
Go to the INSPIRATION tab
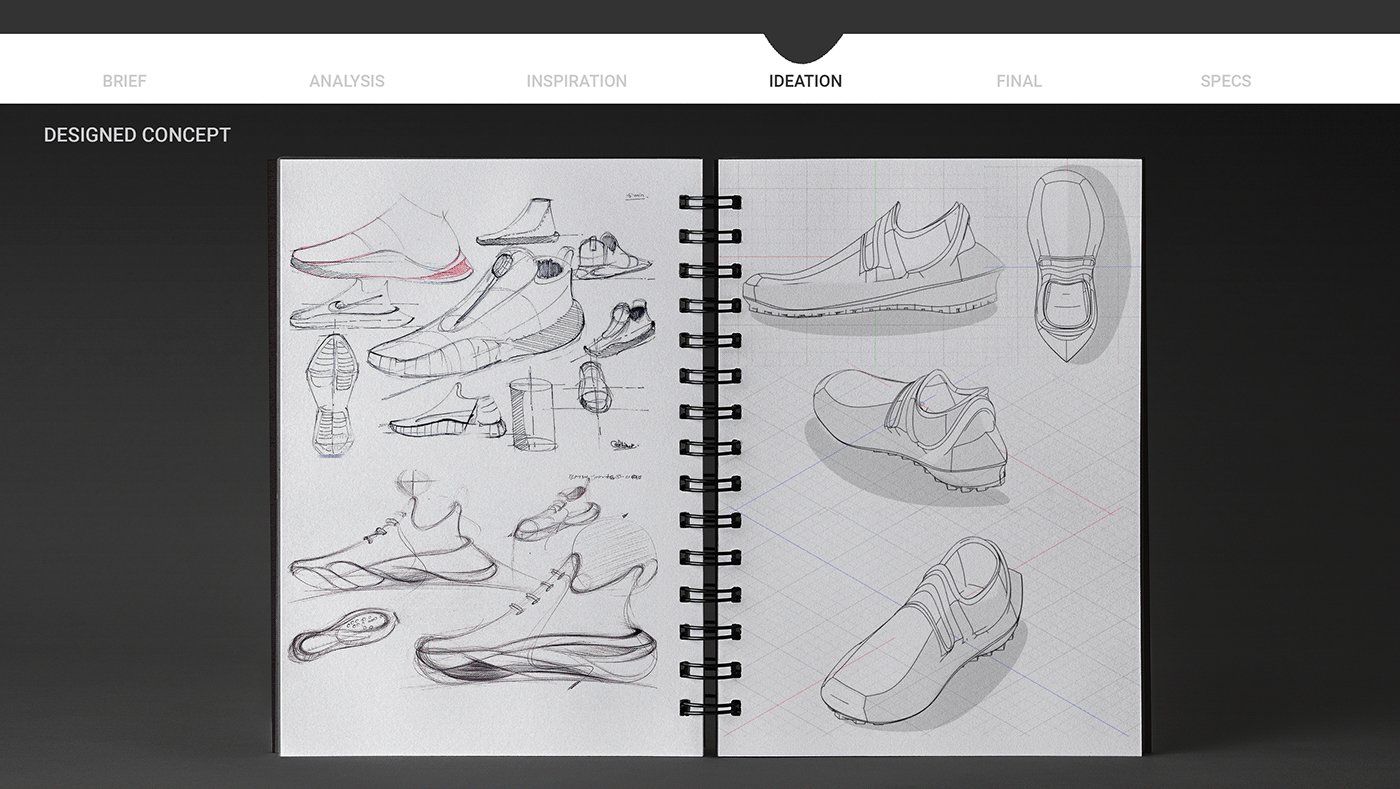(x=577, y=81)
